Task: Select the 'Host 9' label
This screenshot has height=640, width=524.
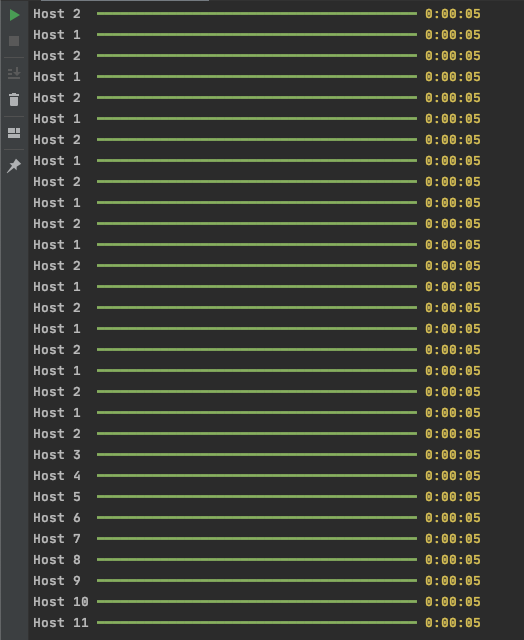Action: click(57, 581)
